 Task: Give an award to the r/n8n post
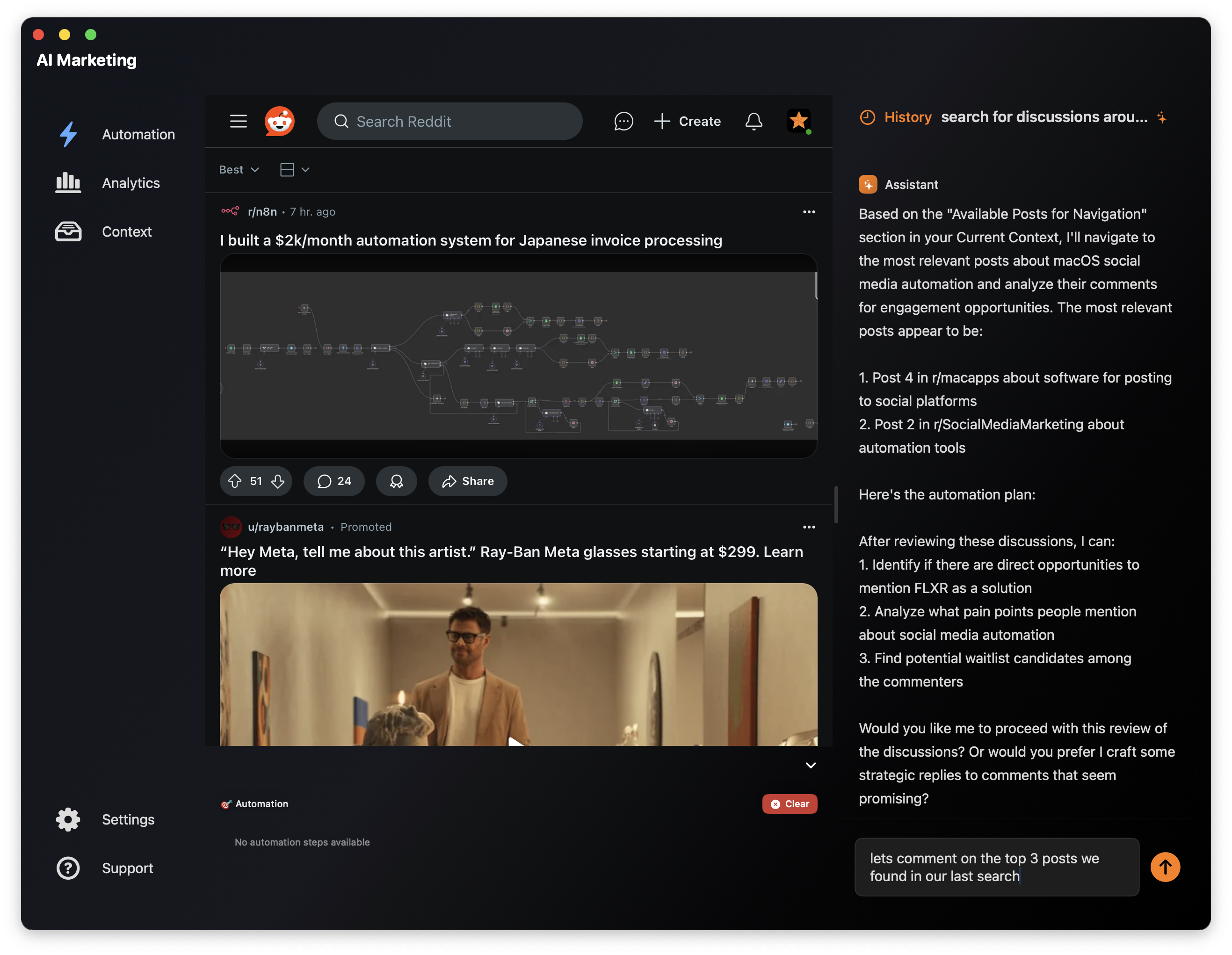click(x=397, y=481)
